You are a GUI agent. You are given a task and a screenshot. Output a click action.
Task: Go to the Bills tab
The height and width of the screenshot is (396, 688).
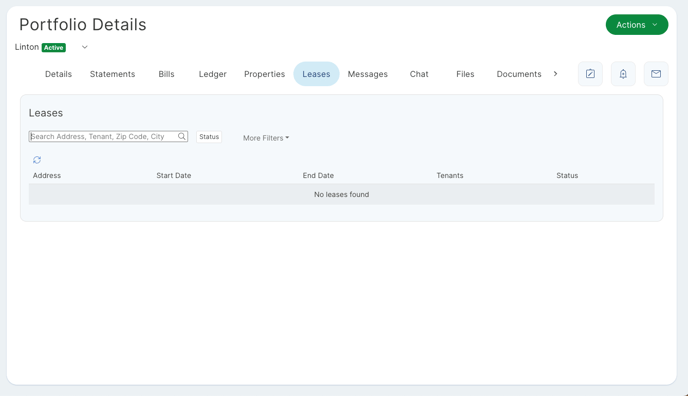(166, 74)
